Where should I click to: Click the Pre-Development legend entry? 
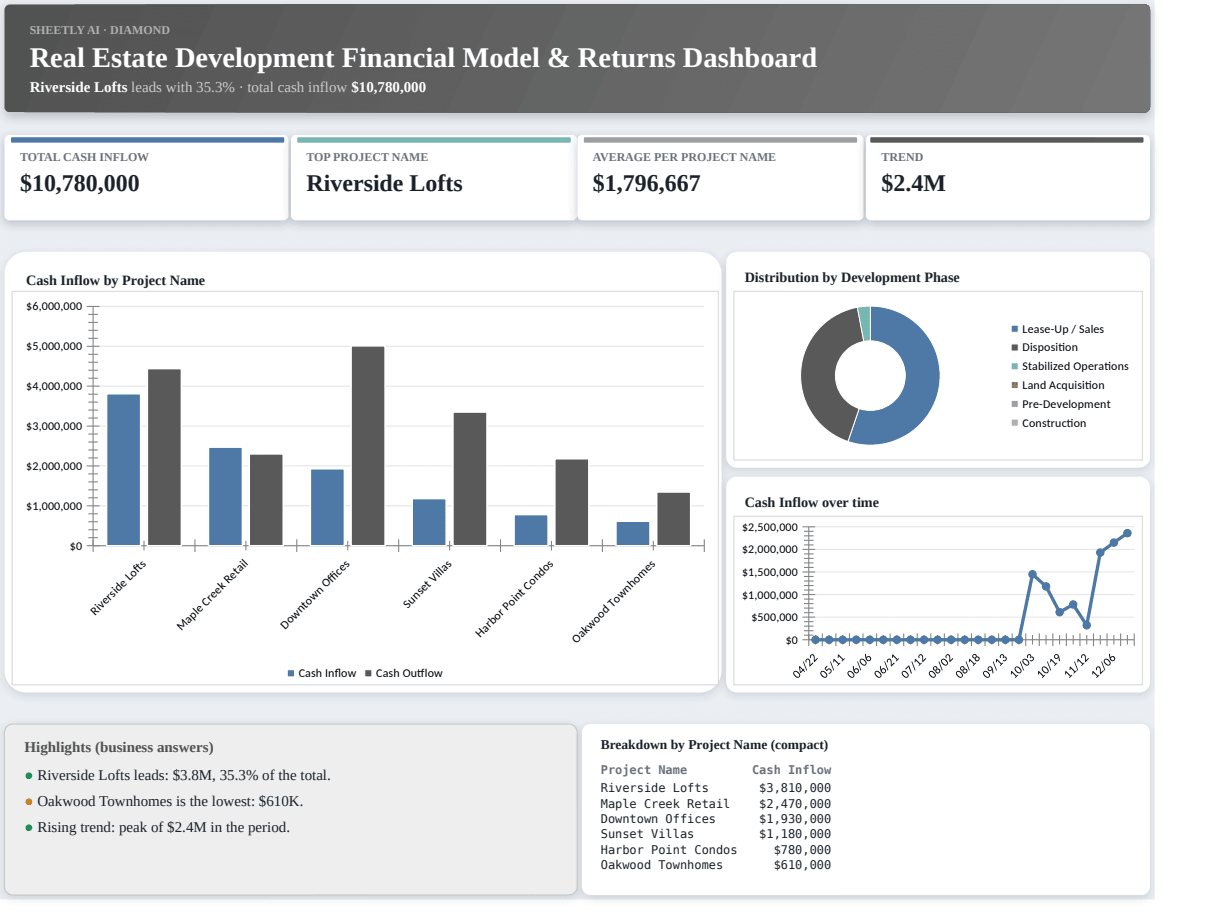click(x=1061, y=404)
